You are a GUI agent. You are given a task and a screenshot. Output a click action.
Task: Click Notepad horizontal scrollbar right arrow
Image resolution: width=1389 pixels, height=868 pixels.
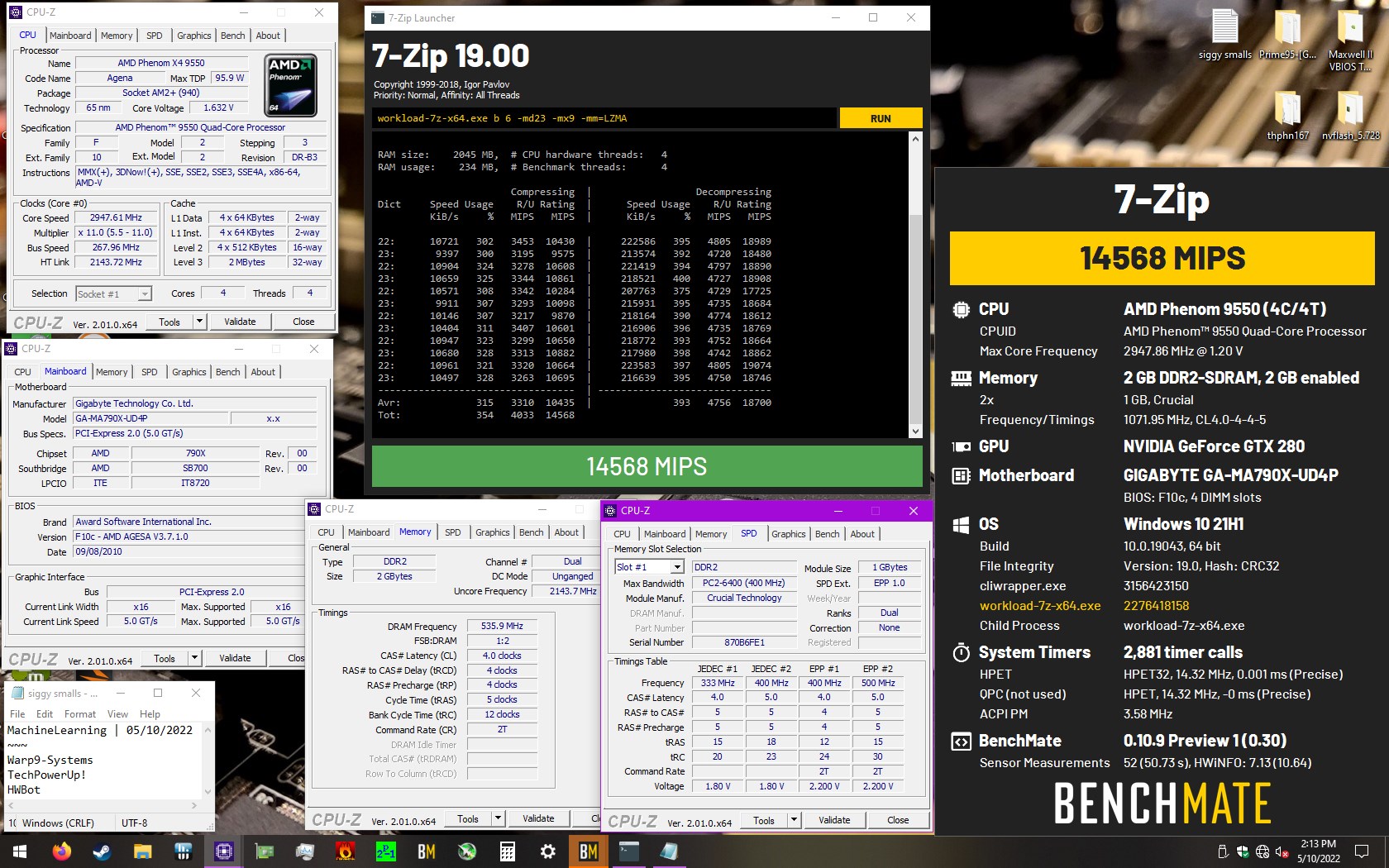(x=194, y=805)
